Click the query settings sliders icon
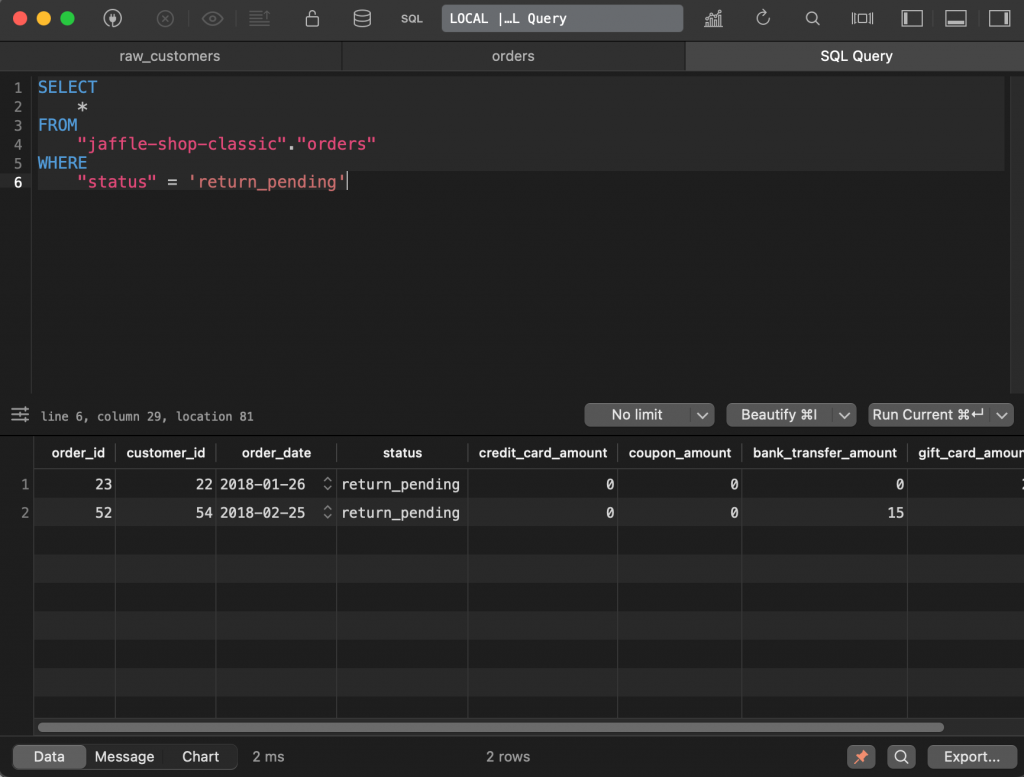 click(x=20, y=415)
